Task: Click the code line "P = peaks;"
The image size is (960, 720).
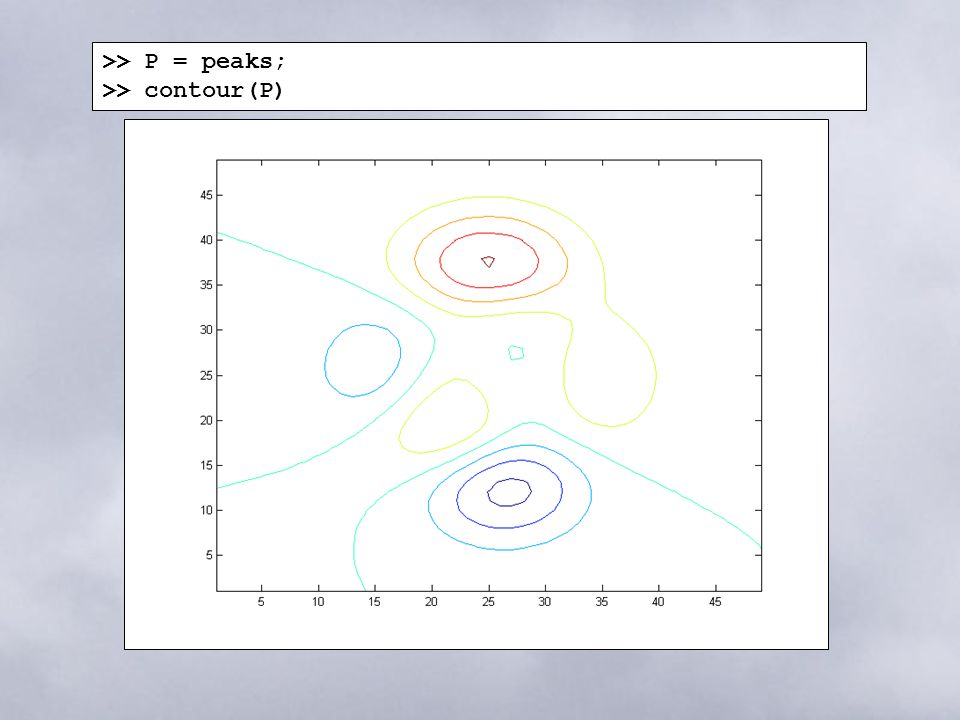Action: coord(214,61)
